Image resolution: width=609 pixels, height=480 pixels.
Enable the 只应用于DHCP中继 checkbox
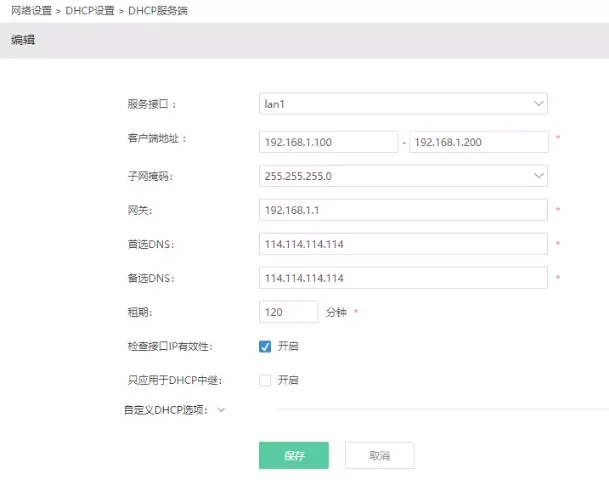[265, 380]
